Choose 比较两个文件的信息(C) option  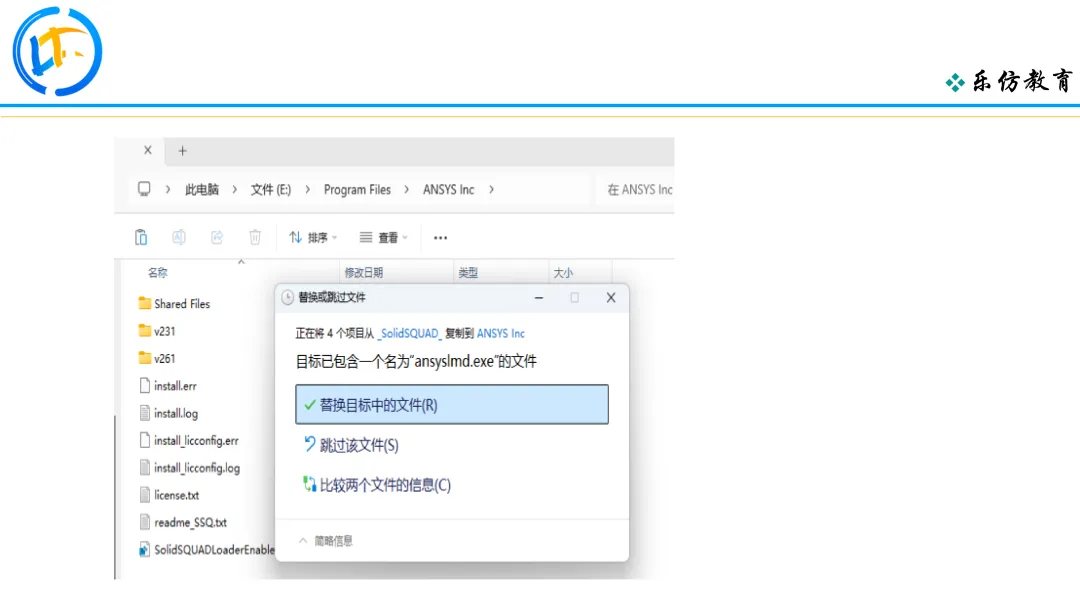[x=377, y=485]
